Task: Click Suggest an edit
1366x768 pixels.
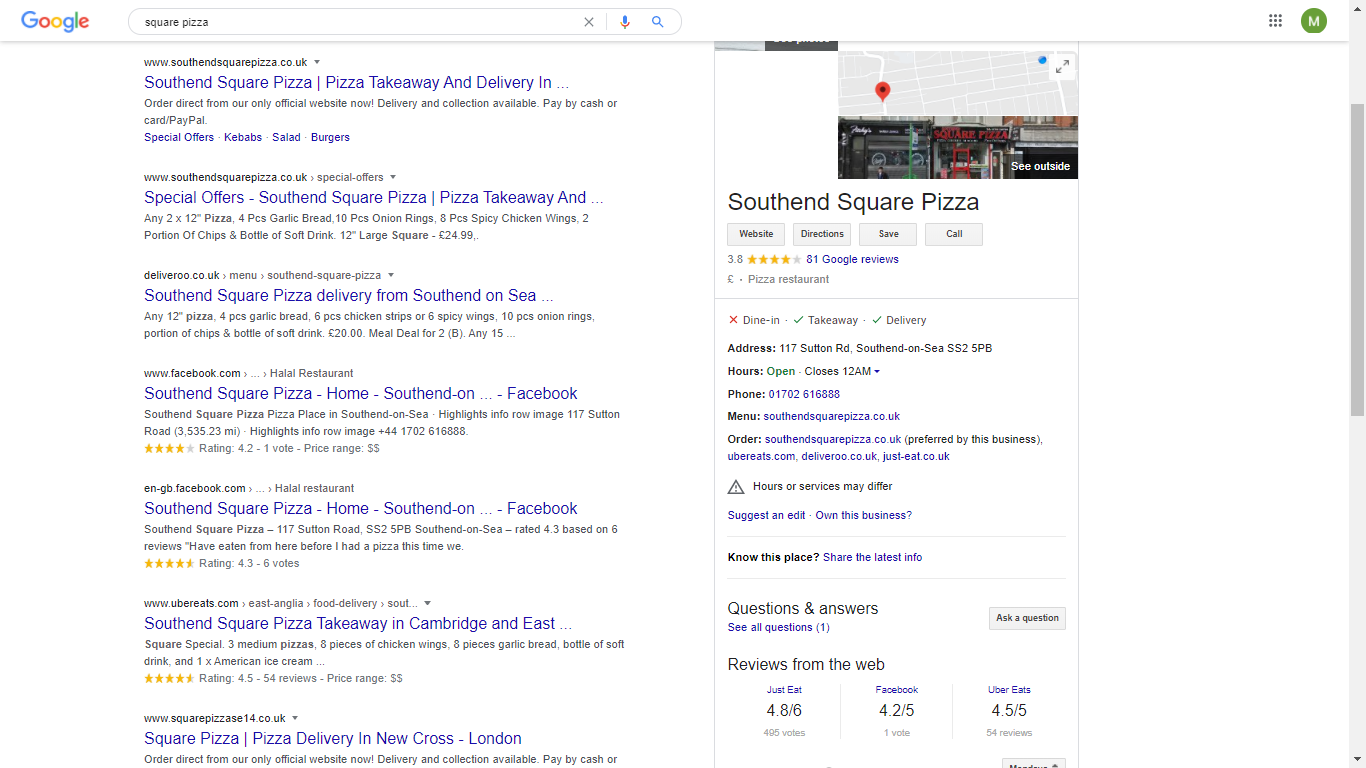Action: [766, 516]
